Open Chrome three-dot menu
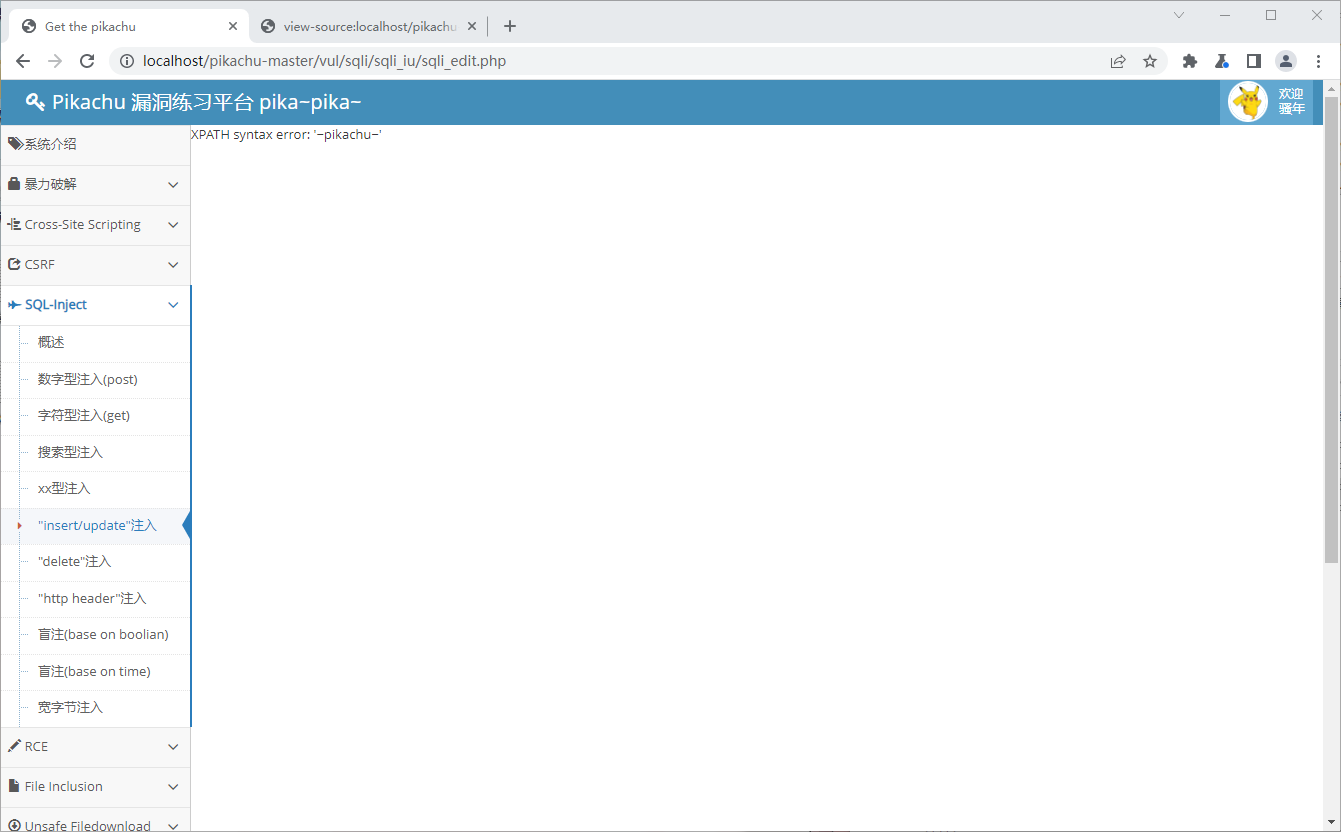The width and height of the screenshot is (1341, 832). pyautogui.click(x=1318, y=61)
